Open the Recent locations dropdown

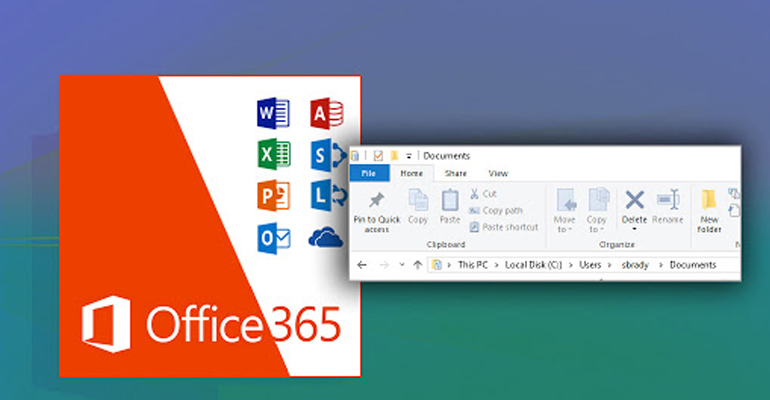coord(402,265)
